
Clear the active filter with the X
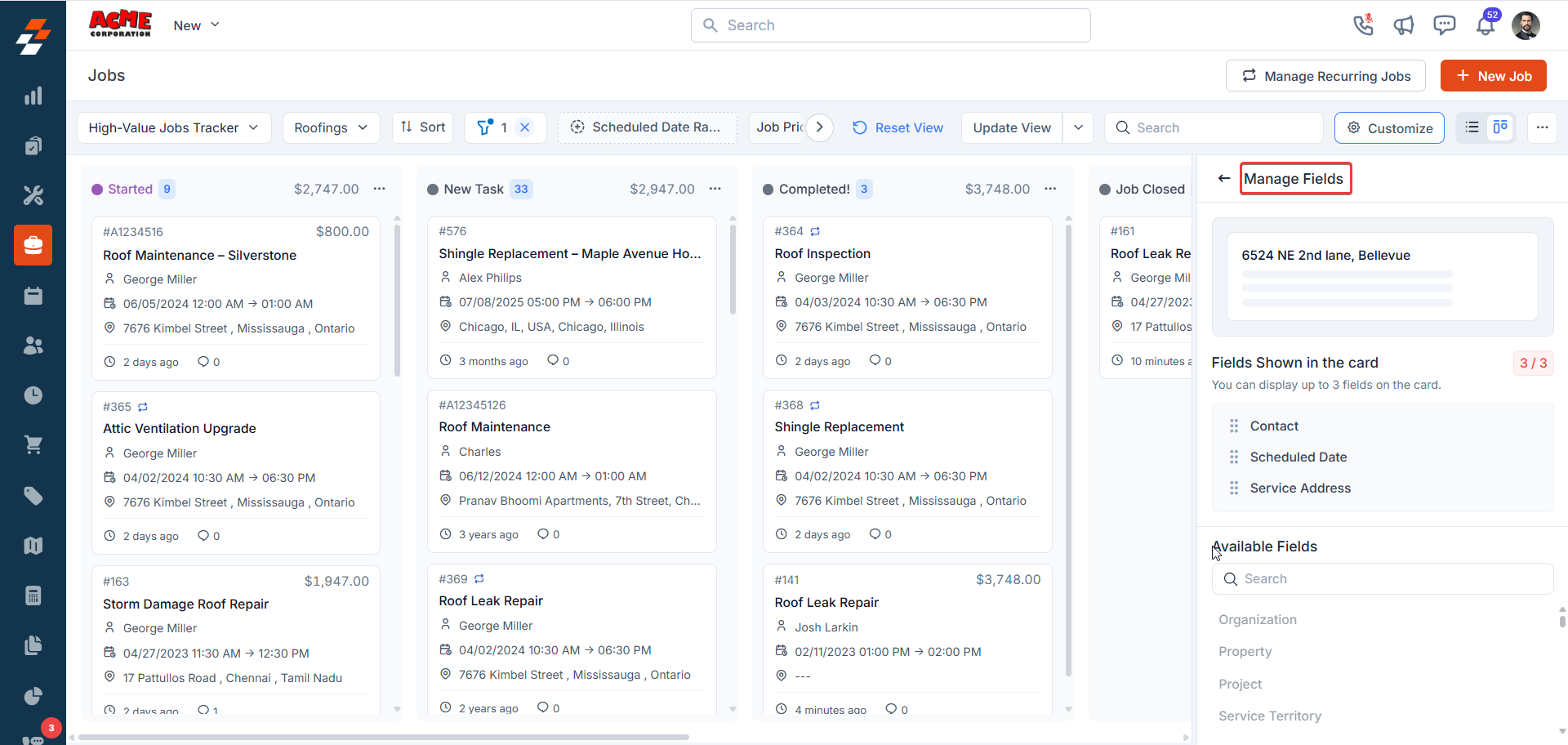click(525, 127)
